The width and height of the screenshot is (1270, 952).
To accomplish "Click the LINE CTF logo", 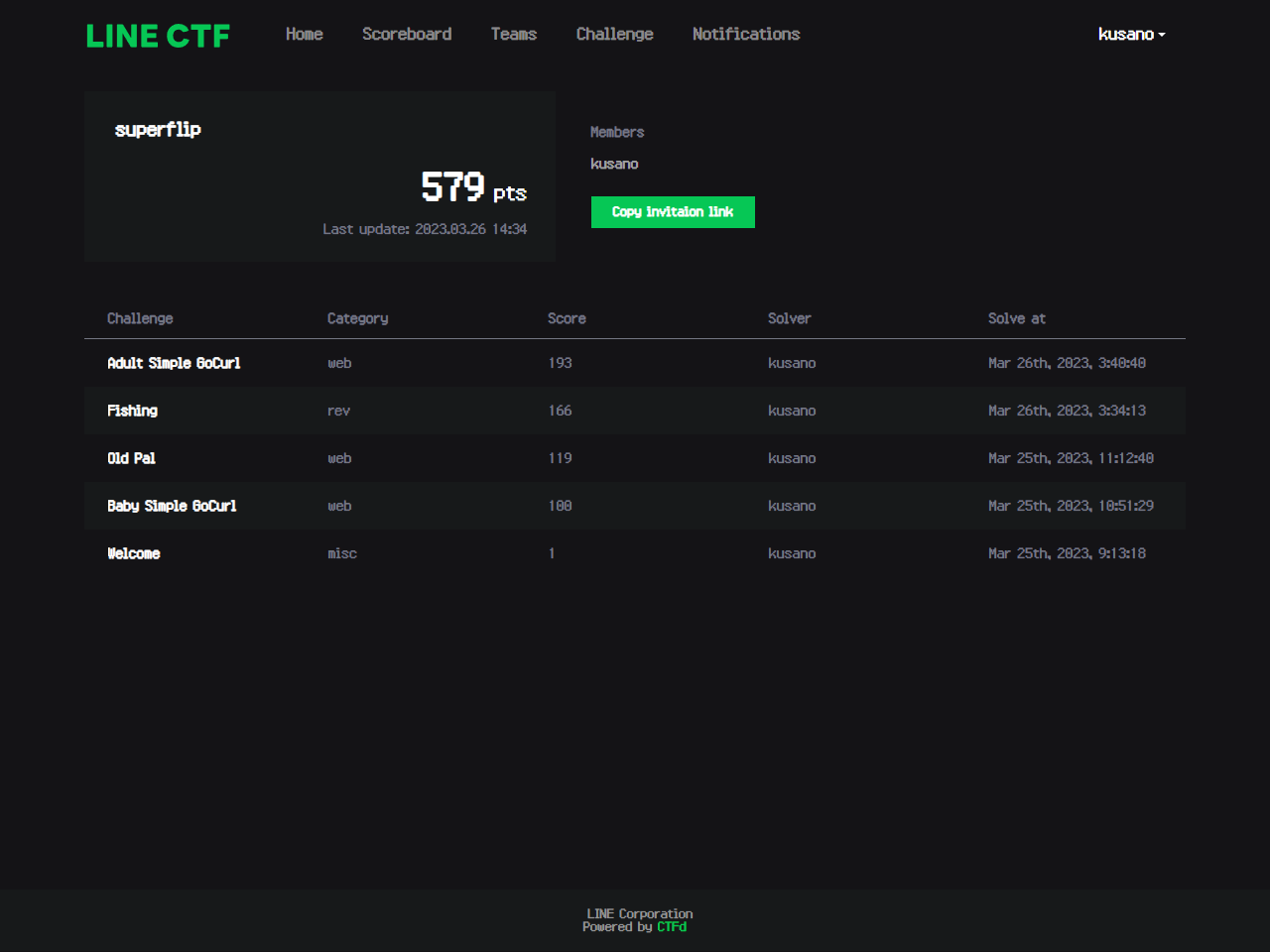I will coord(158,36).
